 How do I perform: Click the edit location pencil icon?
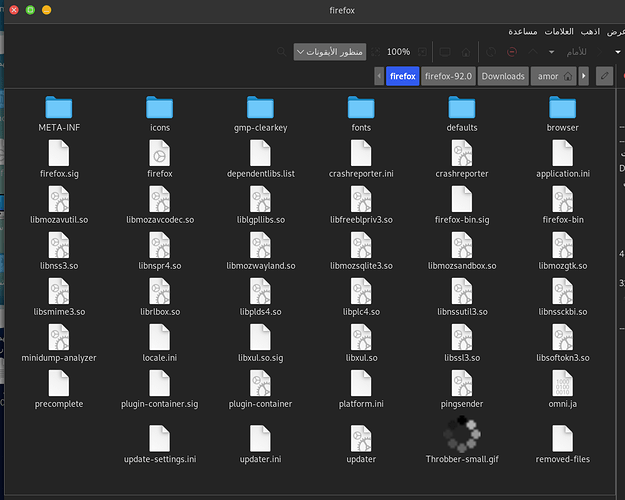pos(604,76)
